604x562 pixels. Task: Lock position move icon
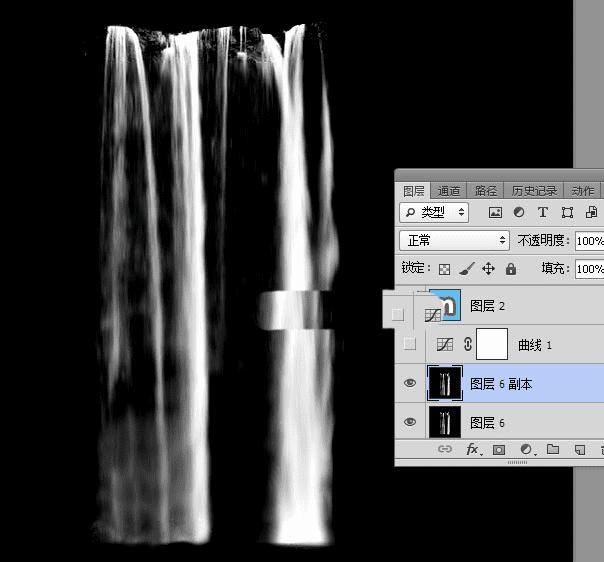tap(488, 268)
